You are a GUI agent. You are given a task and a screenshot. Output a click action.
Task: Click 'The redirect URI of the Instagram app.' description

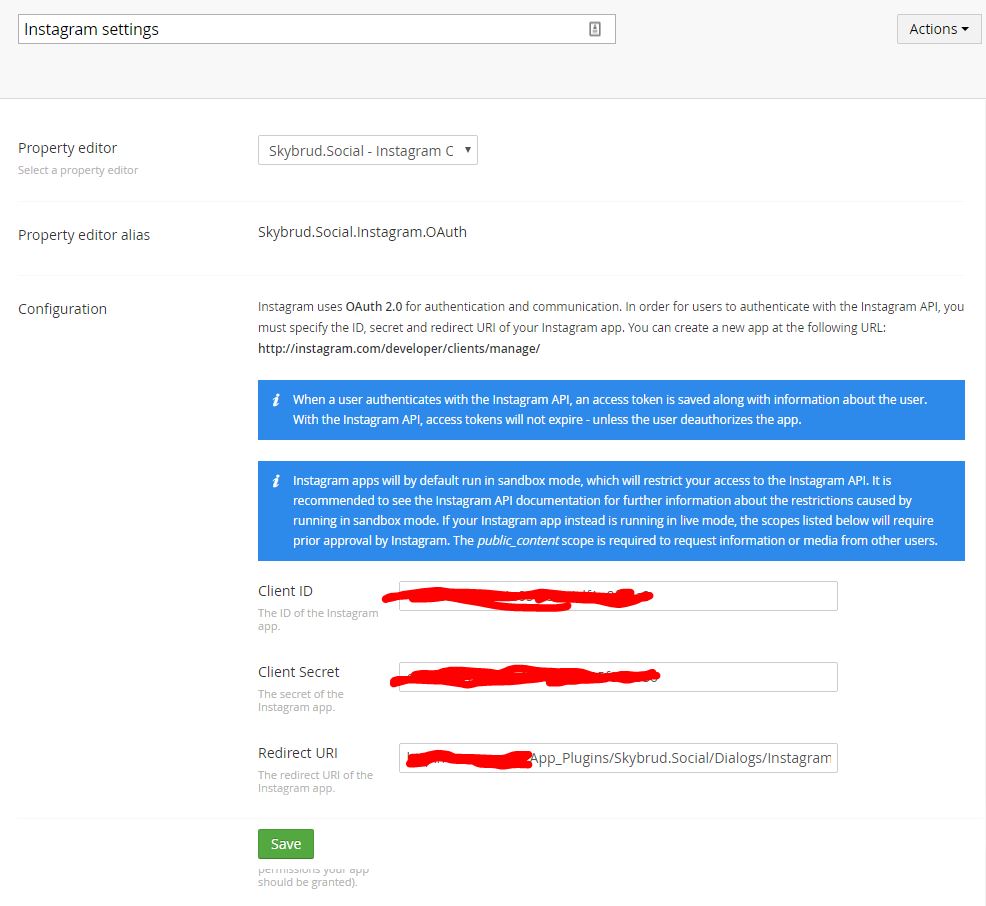pyautogui.click(x=315, y=782)
